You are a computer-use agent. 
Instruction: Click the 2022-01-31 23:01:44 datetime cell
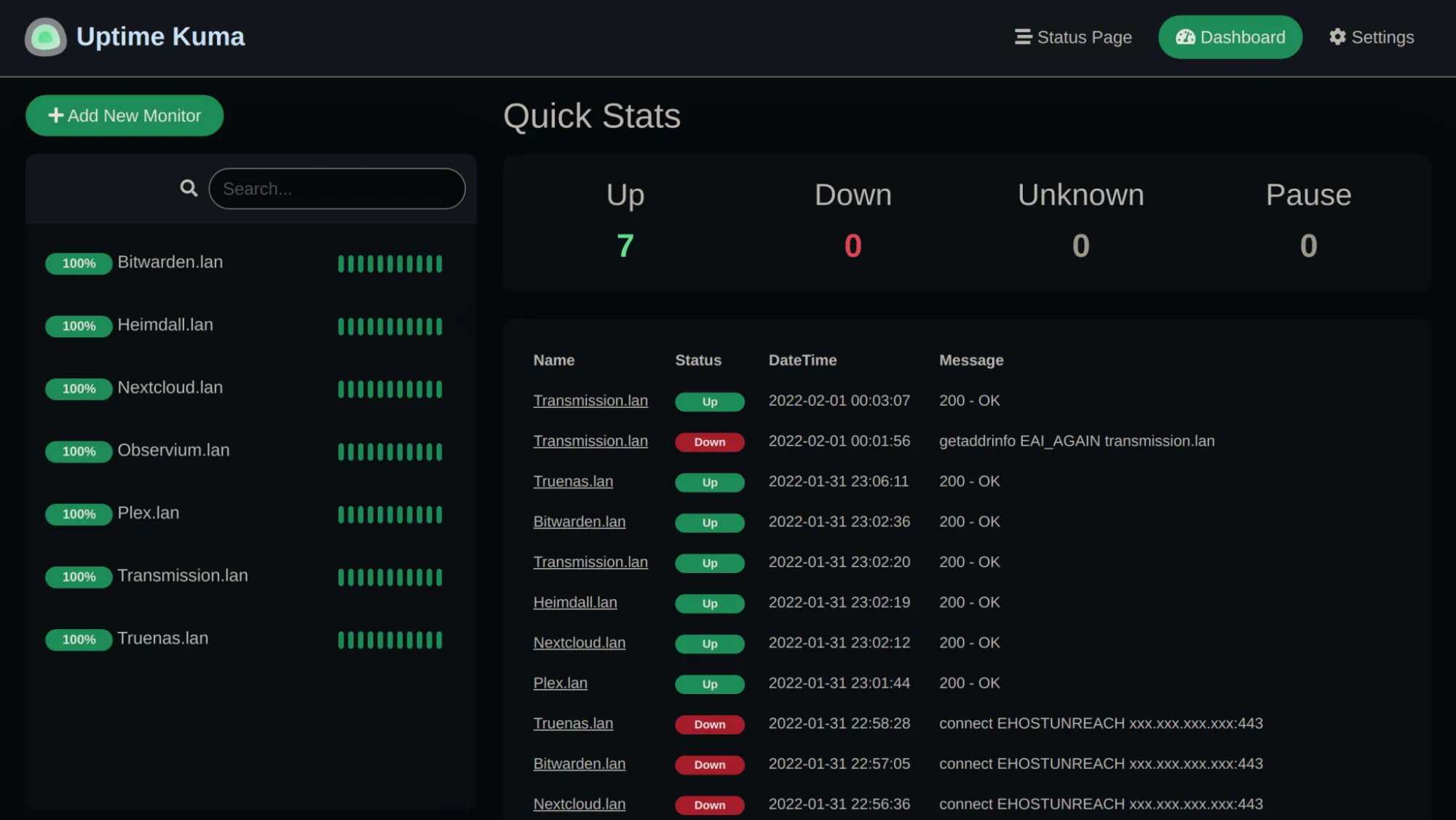tap(839, 683)
